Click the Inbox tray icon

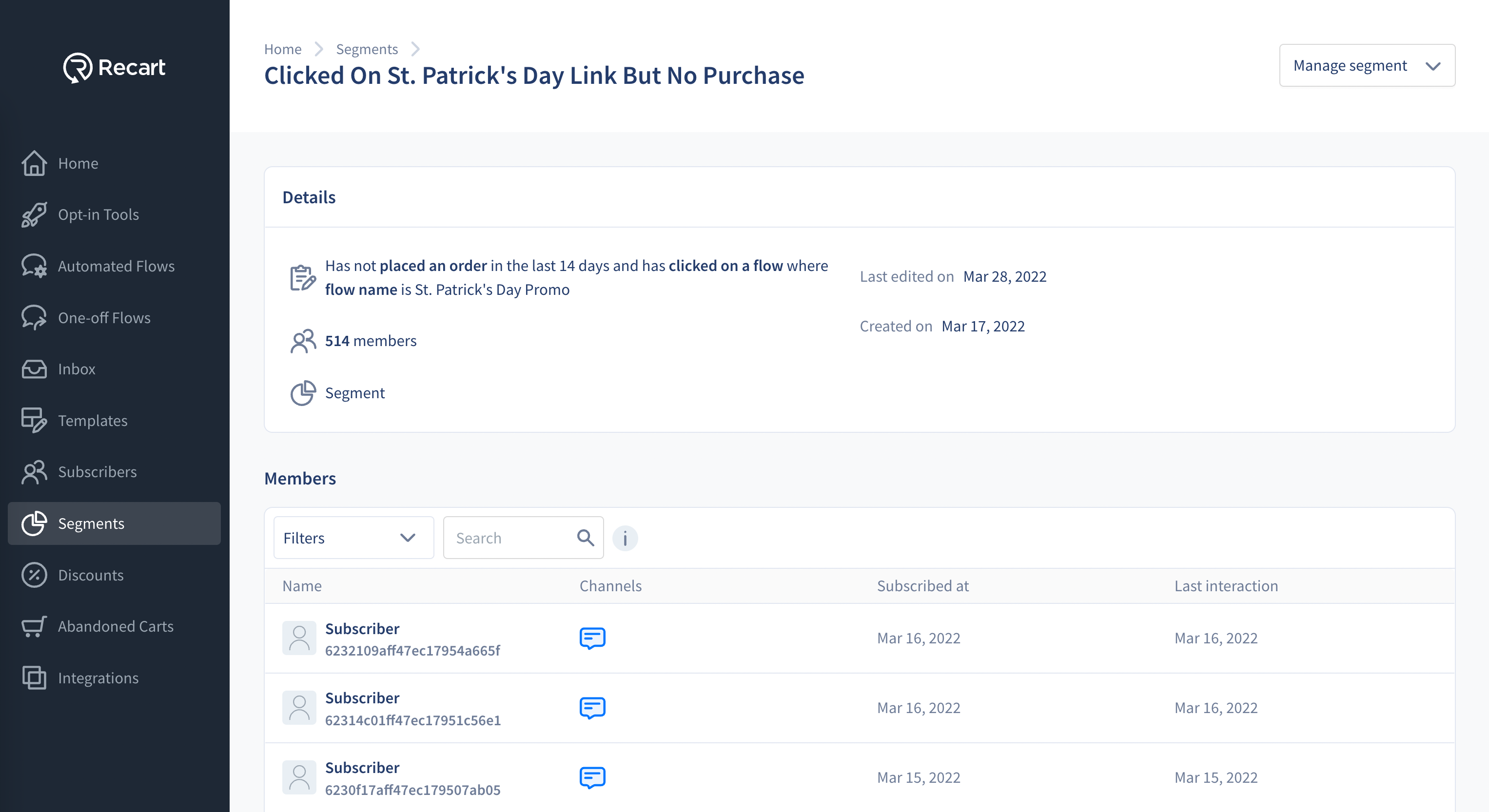[x=34, y=369]
